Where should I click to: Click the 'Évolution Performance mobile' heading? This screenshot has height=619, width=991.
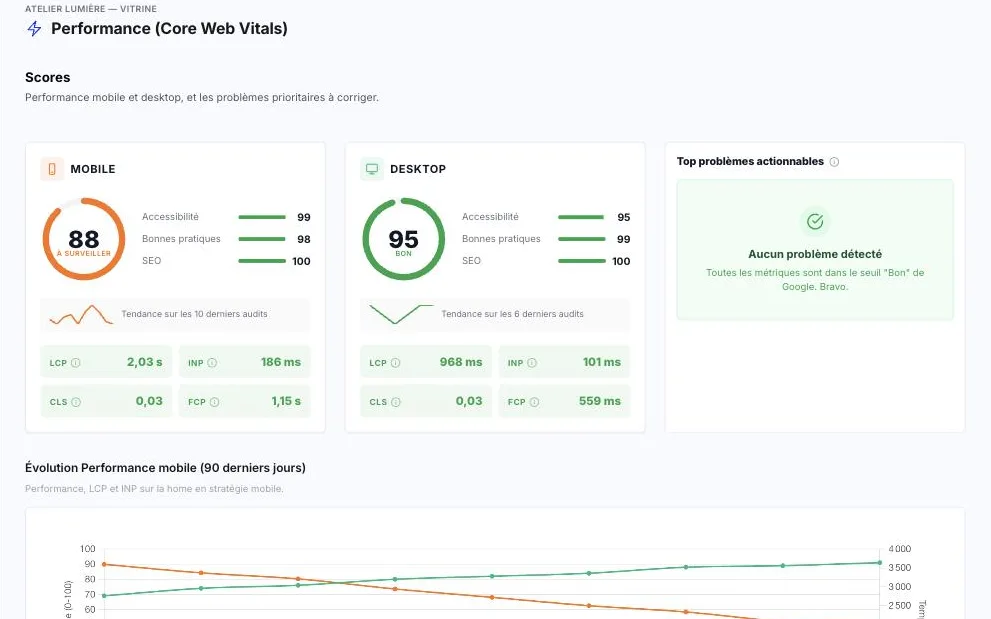(165, 468)
